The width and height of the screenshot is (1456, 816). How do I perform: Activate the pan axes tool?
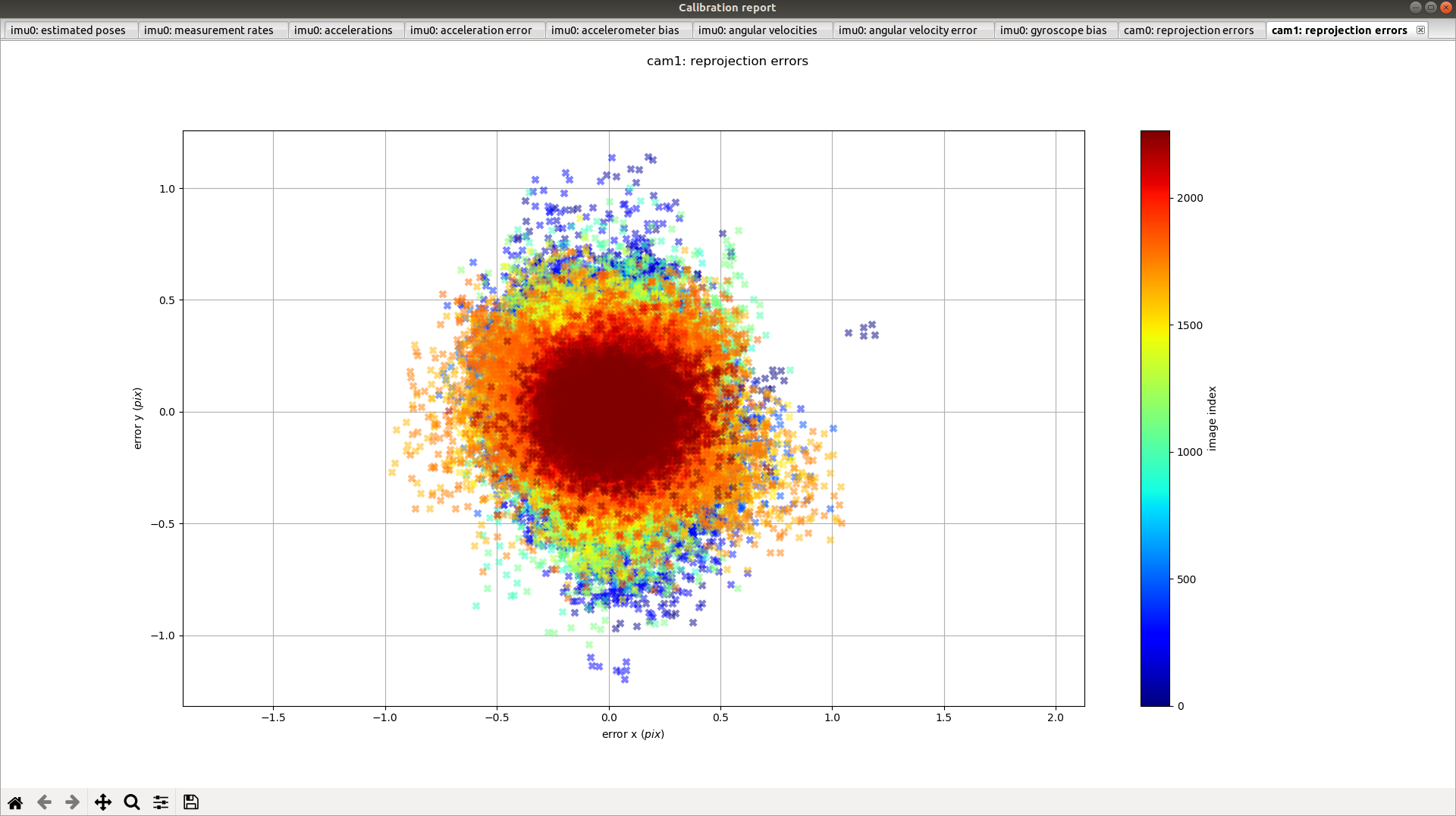103,802
